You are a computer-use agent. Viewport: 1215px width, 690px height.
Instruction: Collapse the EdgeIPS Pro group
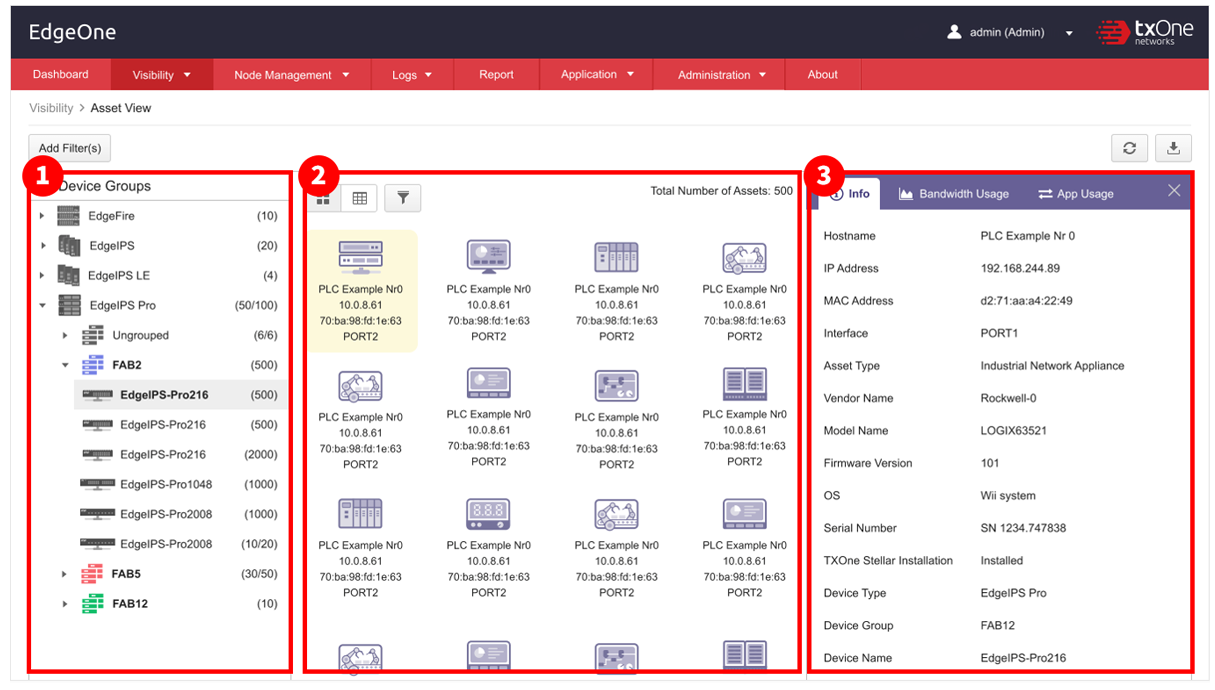tap(42, 306)
